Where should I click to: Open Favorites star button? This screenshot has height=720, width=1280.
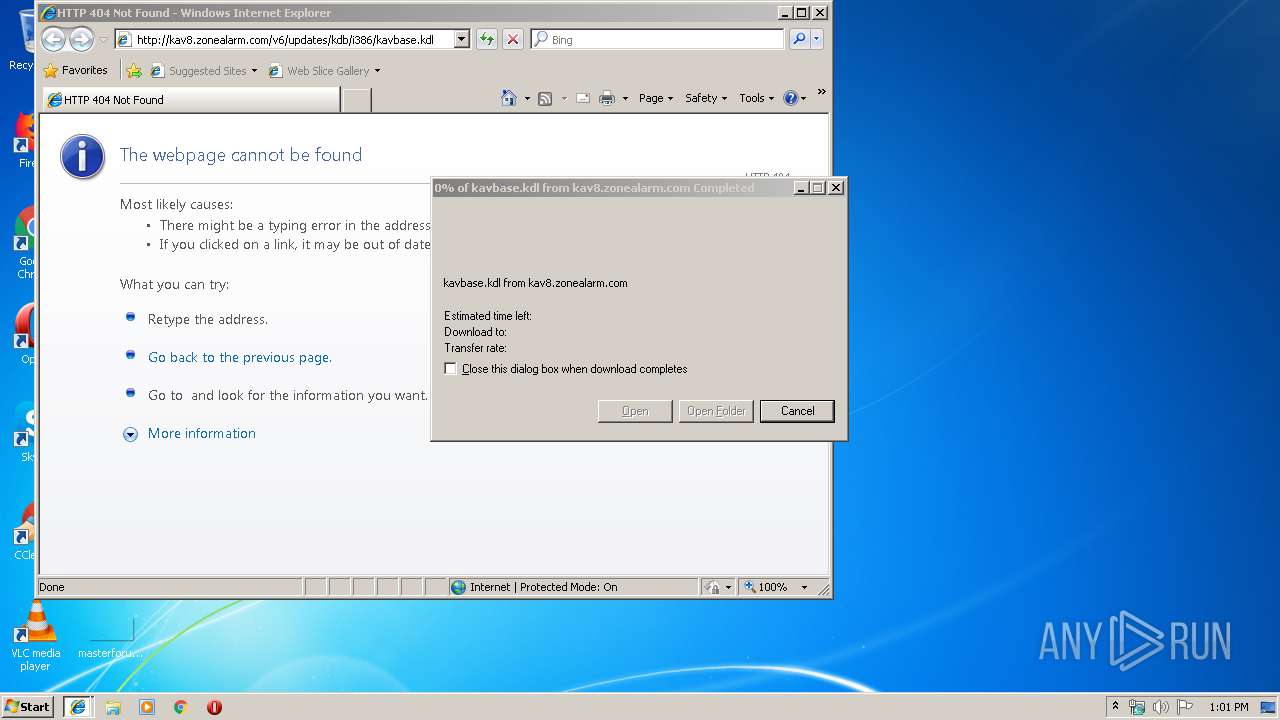coord(76,70)
